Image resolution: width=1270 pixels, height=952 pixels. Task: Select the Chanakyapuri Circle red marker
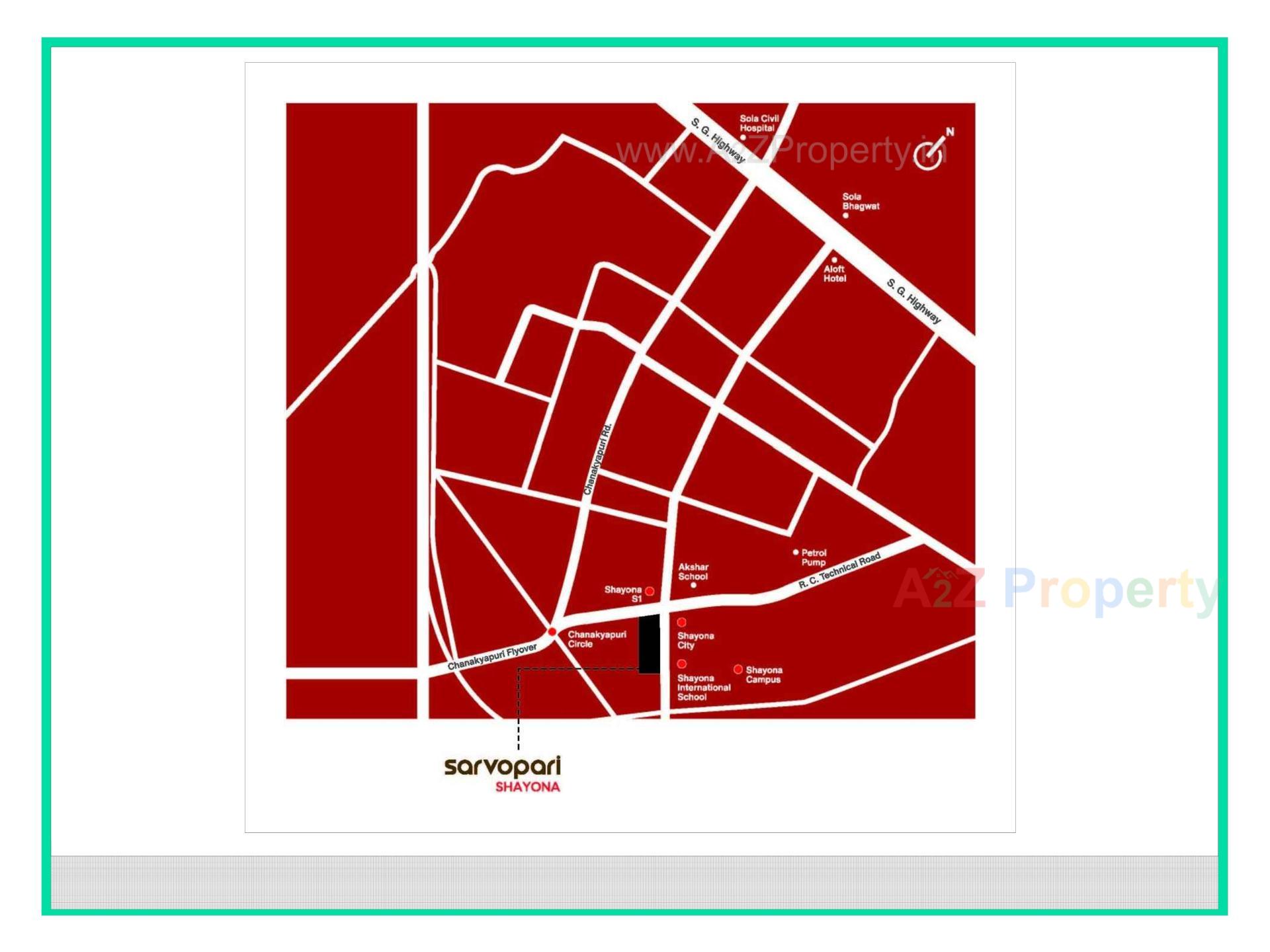pos(554,631)
